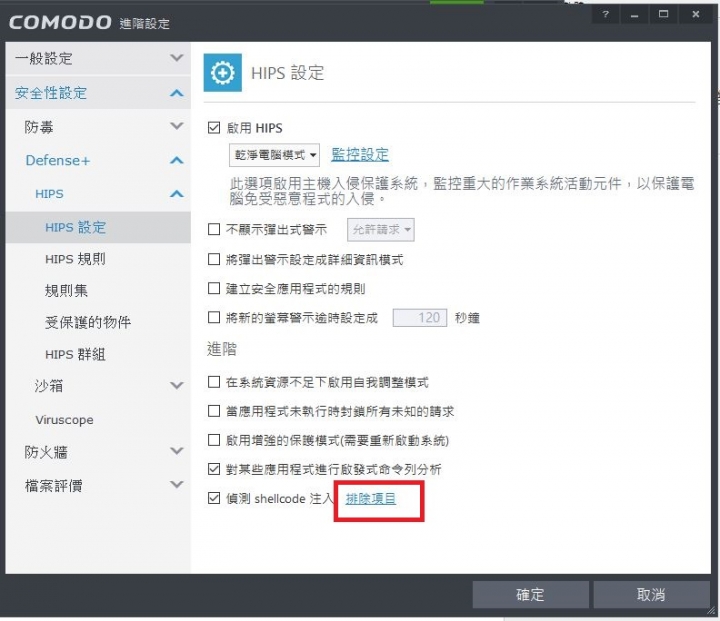Click the 確定 button
720x621 pixels.
[x=530, y=595]
